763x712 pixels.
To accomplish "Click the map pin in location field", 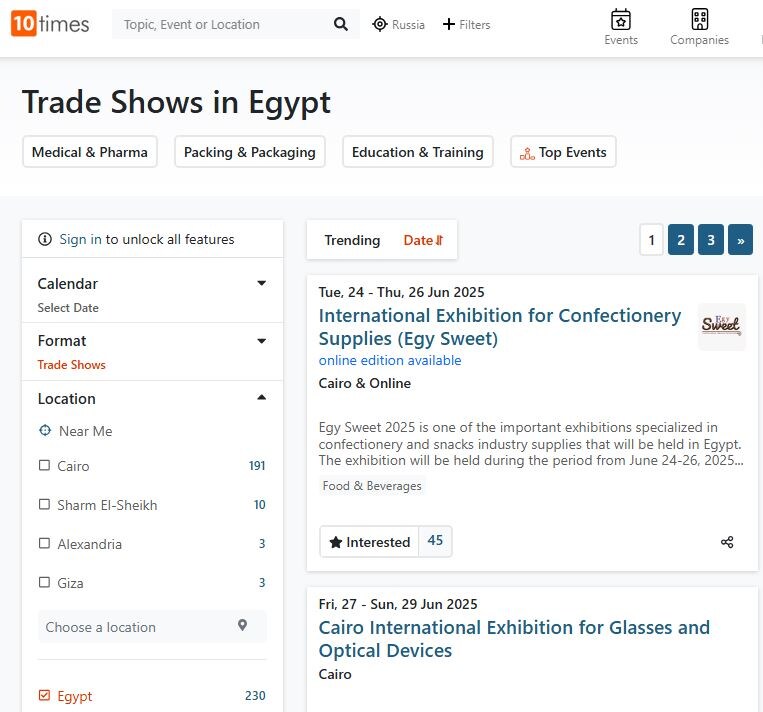I will [x=242, y=625].
